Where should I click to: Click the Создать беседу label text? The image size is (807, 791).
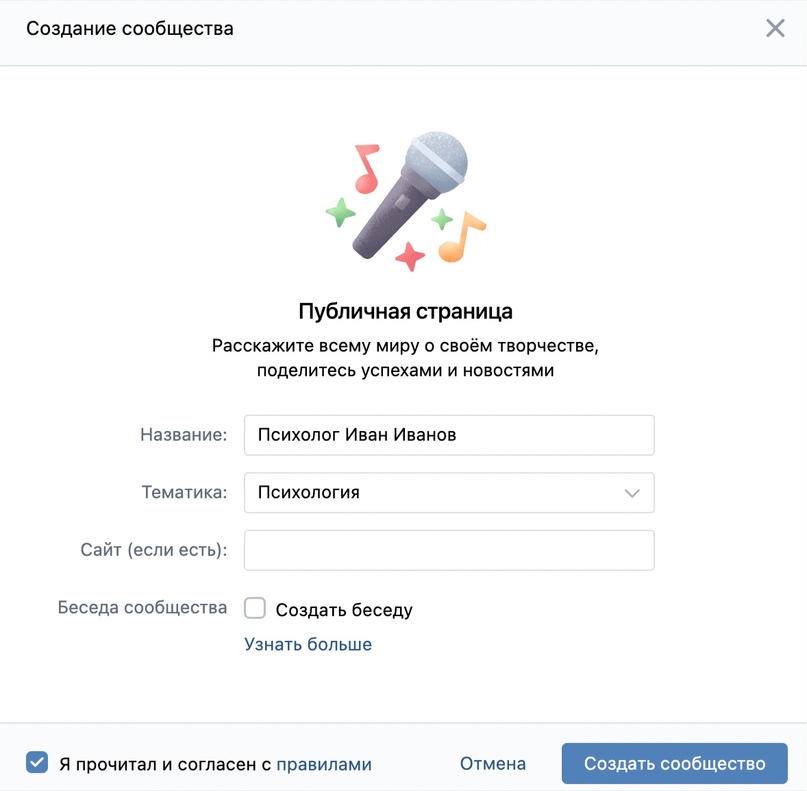click(344, 610)
